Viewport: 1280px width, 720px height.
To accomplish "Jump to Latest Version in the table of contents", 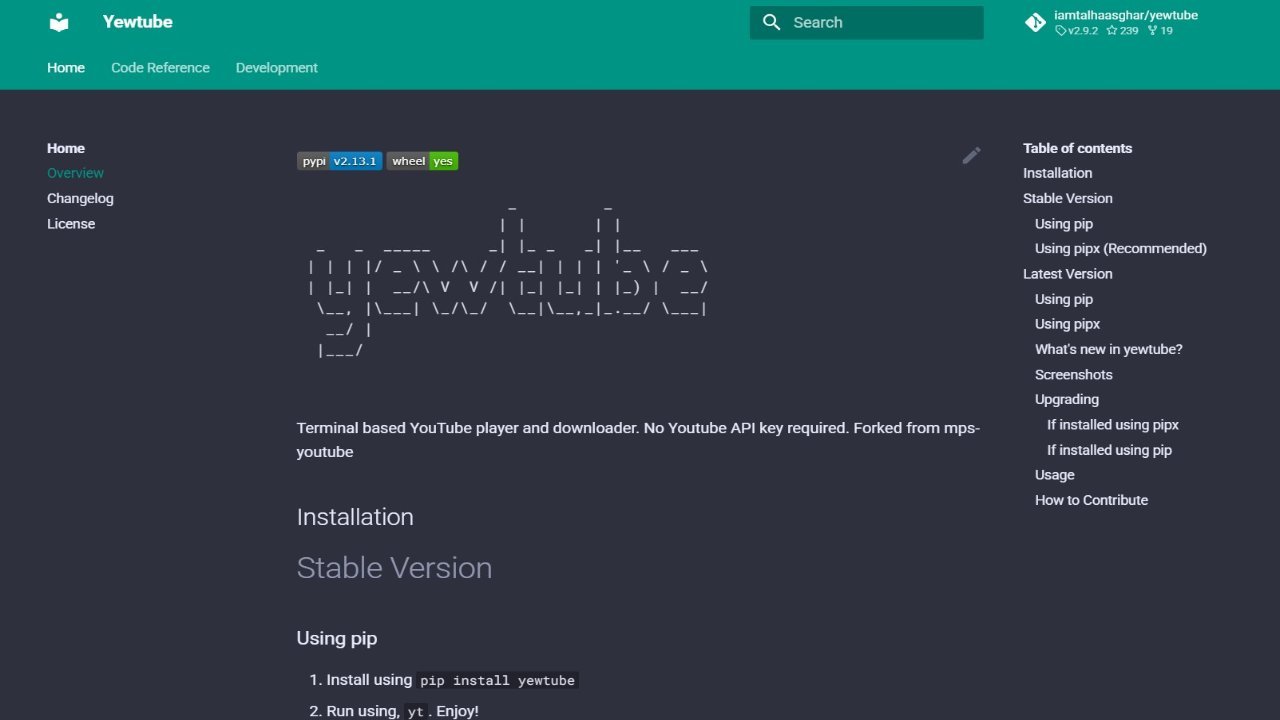I will [x=1067, y=274].
